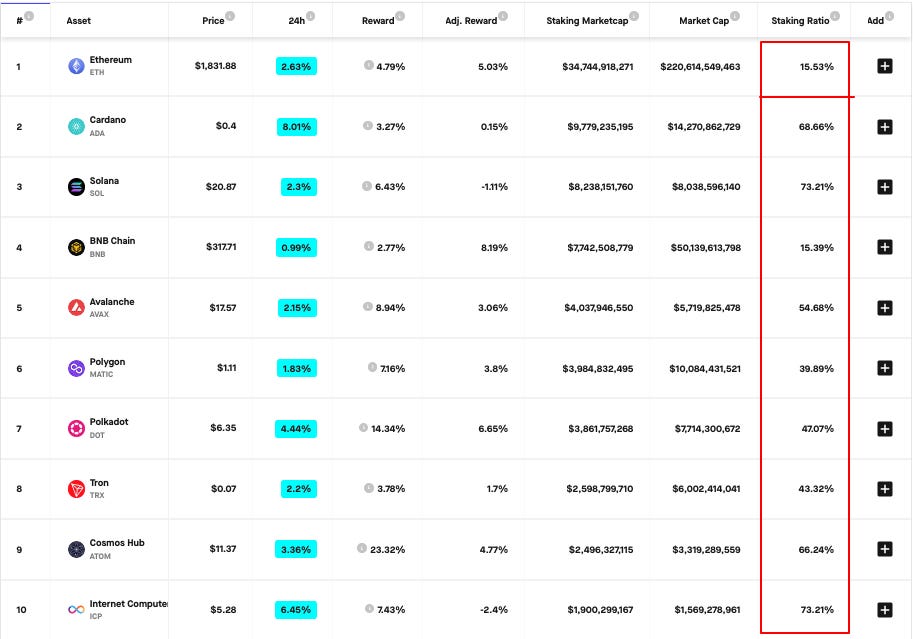The width and height of the screenshot is (913, 639).
Task: Select Polygon staking ratio 39.89%
Action: pos(816,369)
